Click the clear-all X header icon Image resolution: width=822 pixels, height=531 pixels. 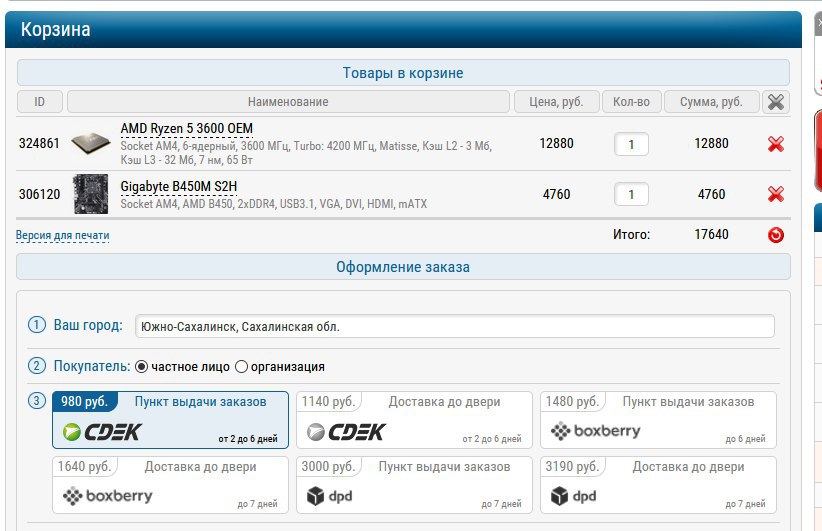(x=775, y=102)
